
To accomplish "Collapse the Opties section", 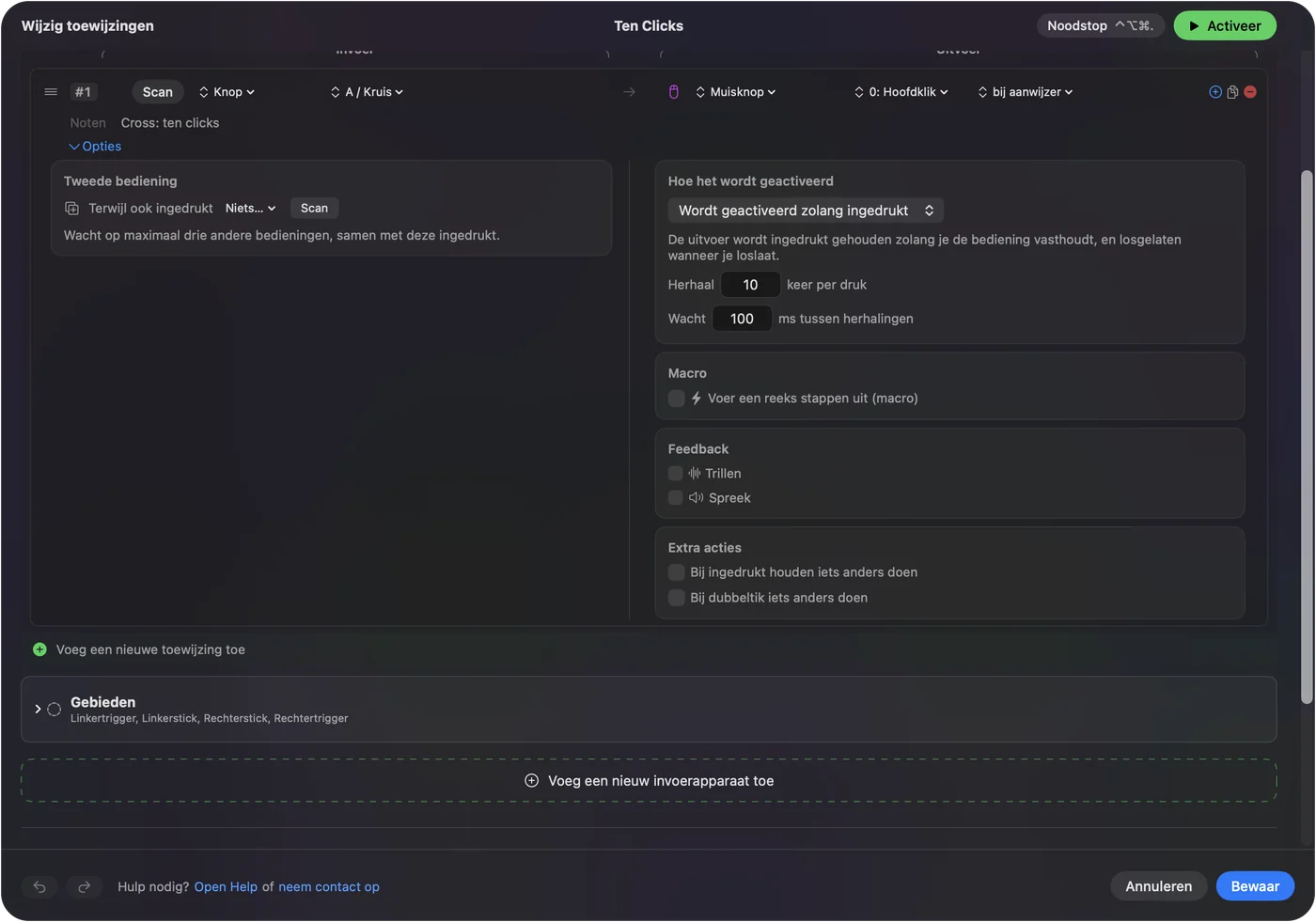I will pos(95,147).
